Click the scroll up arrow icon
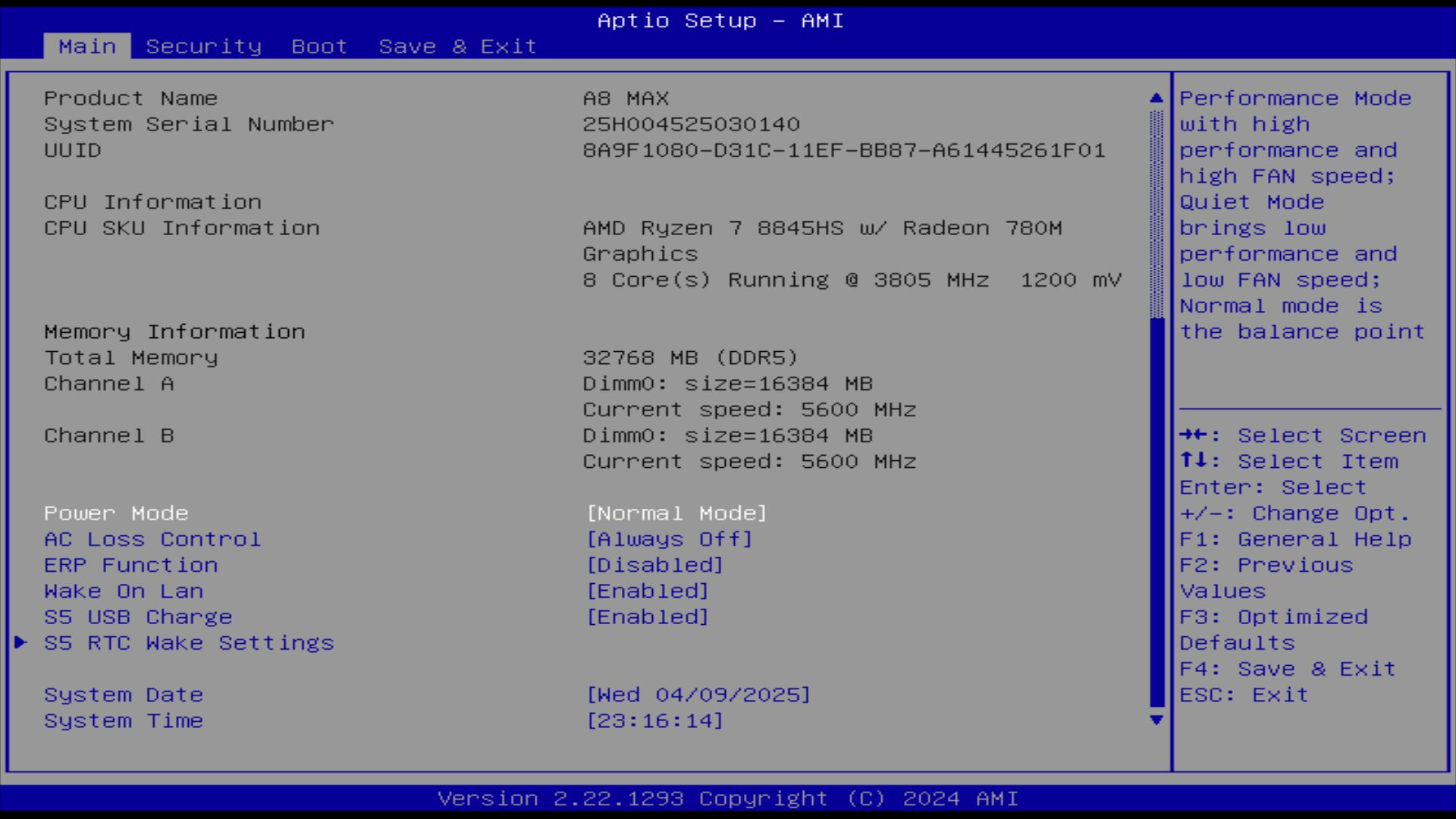Screen dimensions: 1456x819 (x=1156, y=99)
